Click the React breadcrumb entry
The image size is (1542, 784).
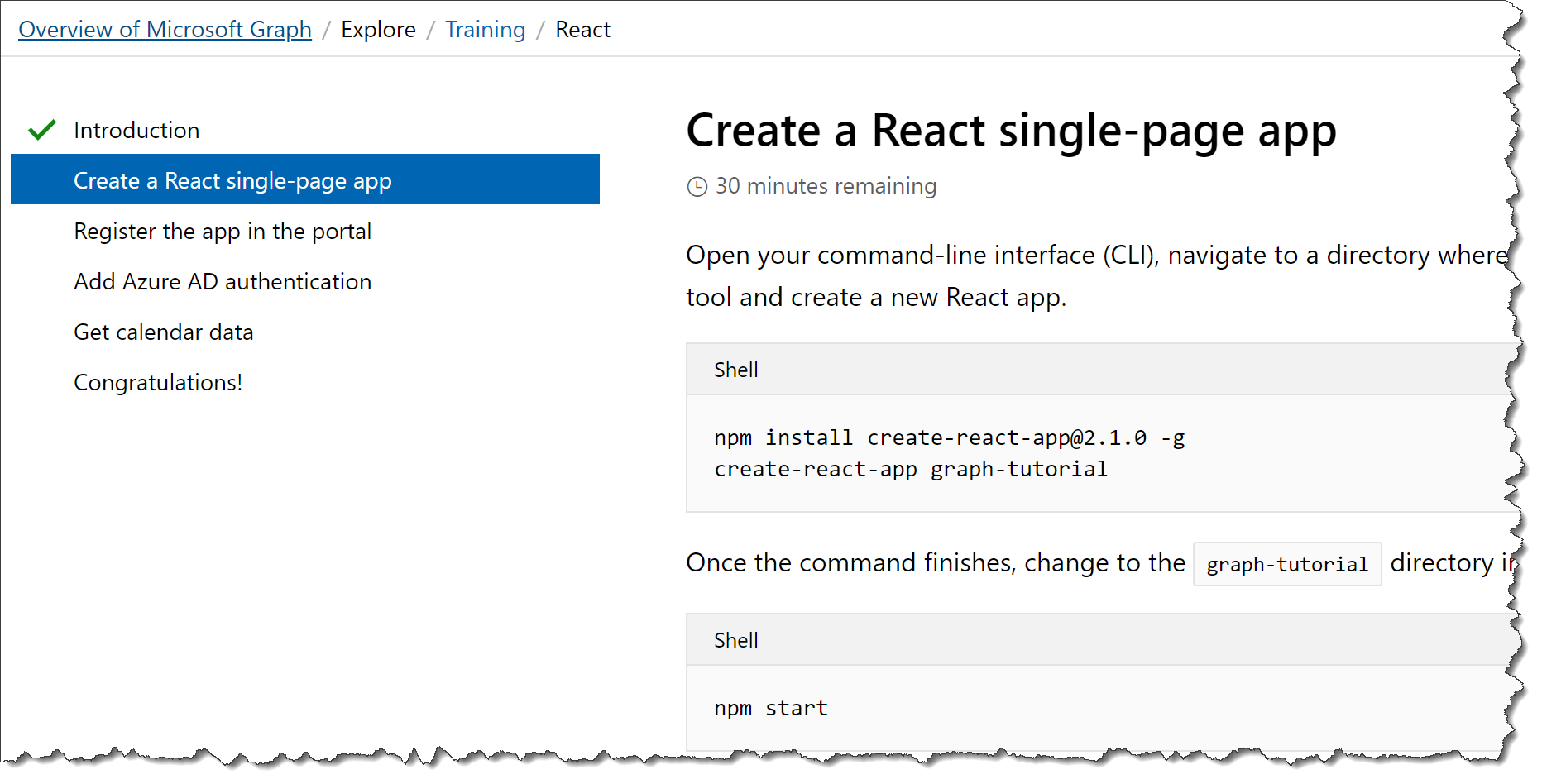point(582,29)
